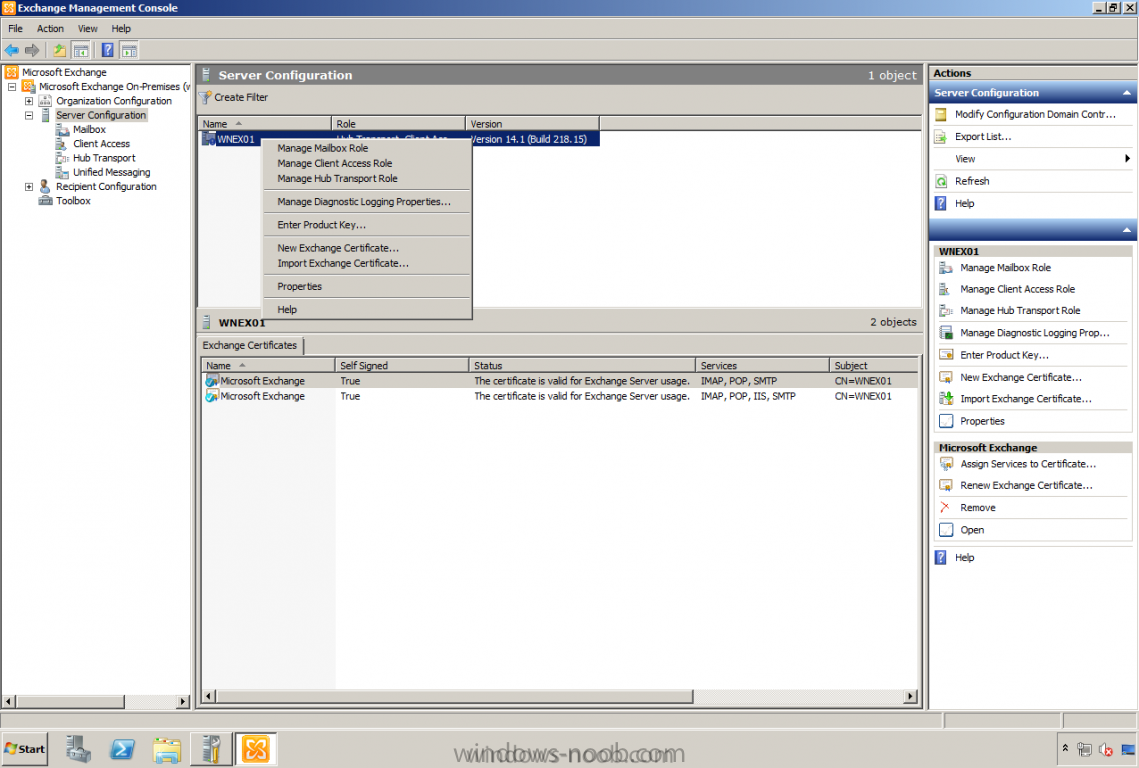Click the Renew Exchange Certificate icon
Image resolution: width=1139 pixels, height=768 pixels.
pos(946,485)
